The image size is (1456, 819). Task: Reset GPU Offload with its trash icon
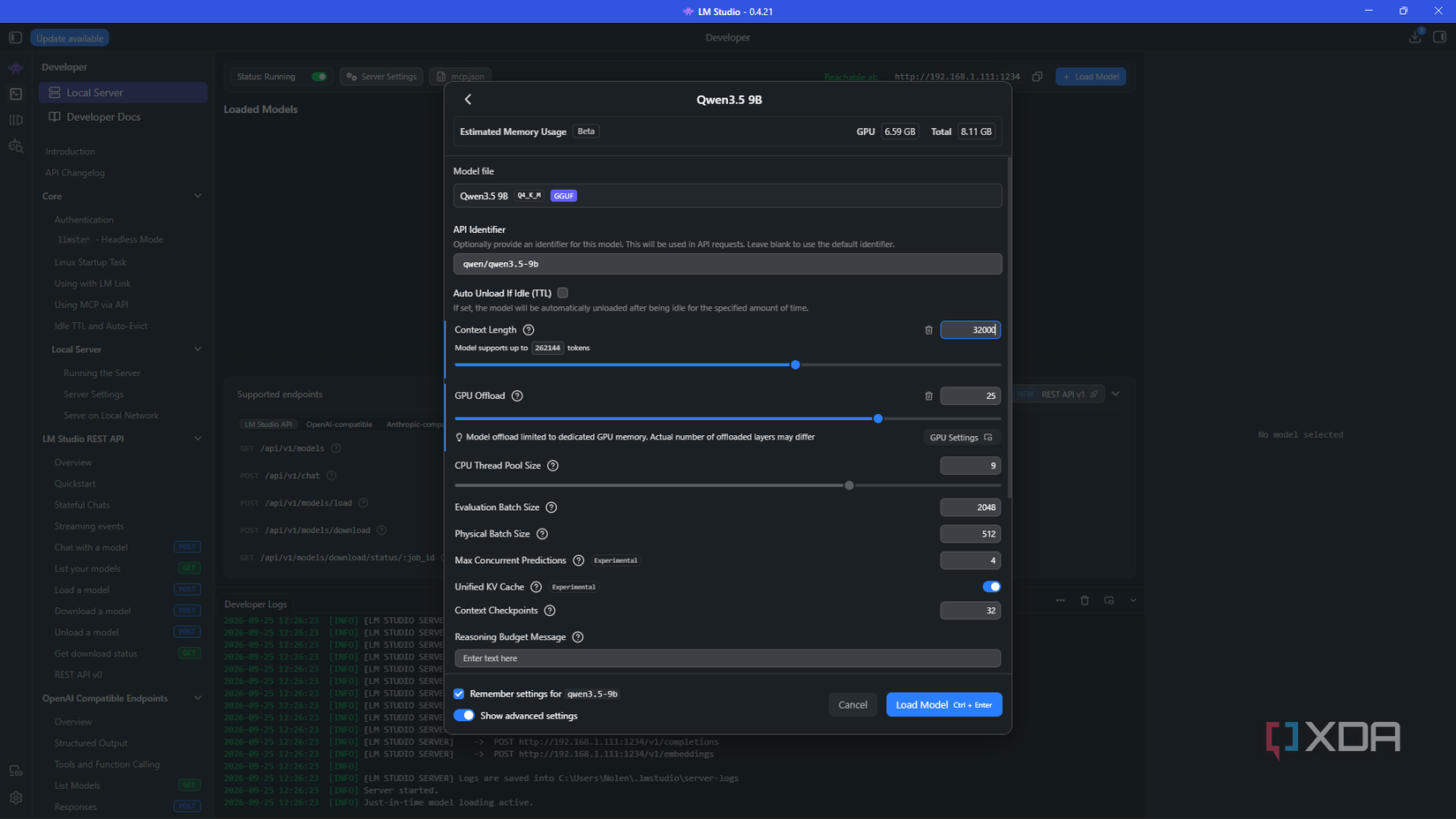[x=928, y=396]
